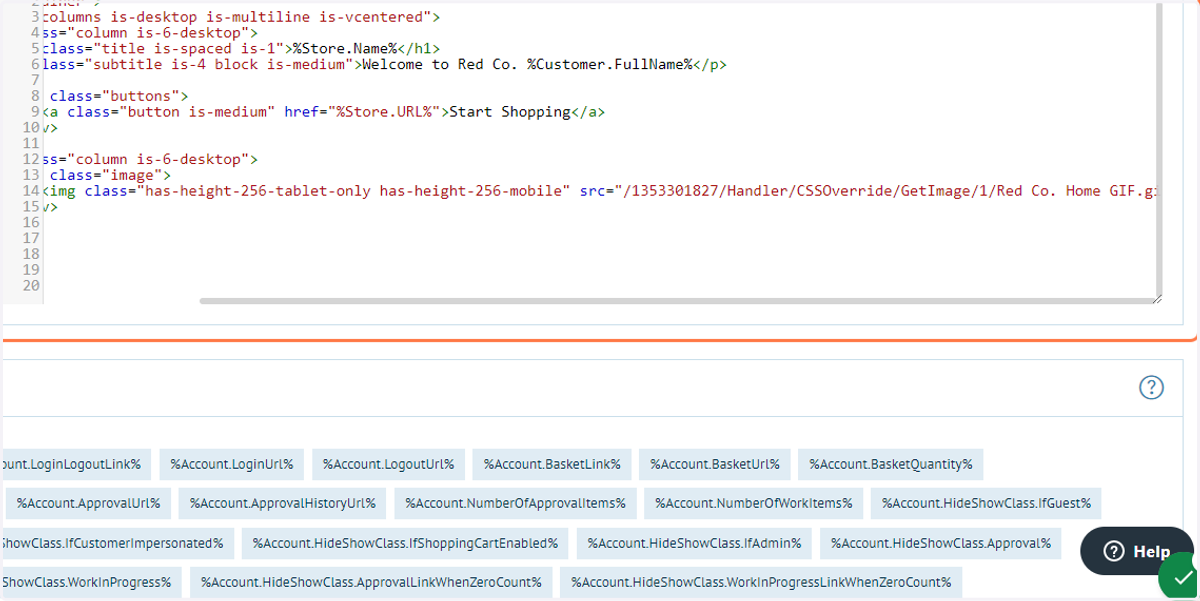Insert the %Account.LogoutUrl% tag
This screenshot has height=601, width=1200.
click(x=389, y=464)
